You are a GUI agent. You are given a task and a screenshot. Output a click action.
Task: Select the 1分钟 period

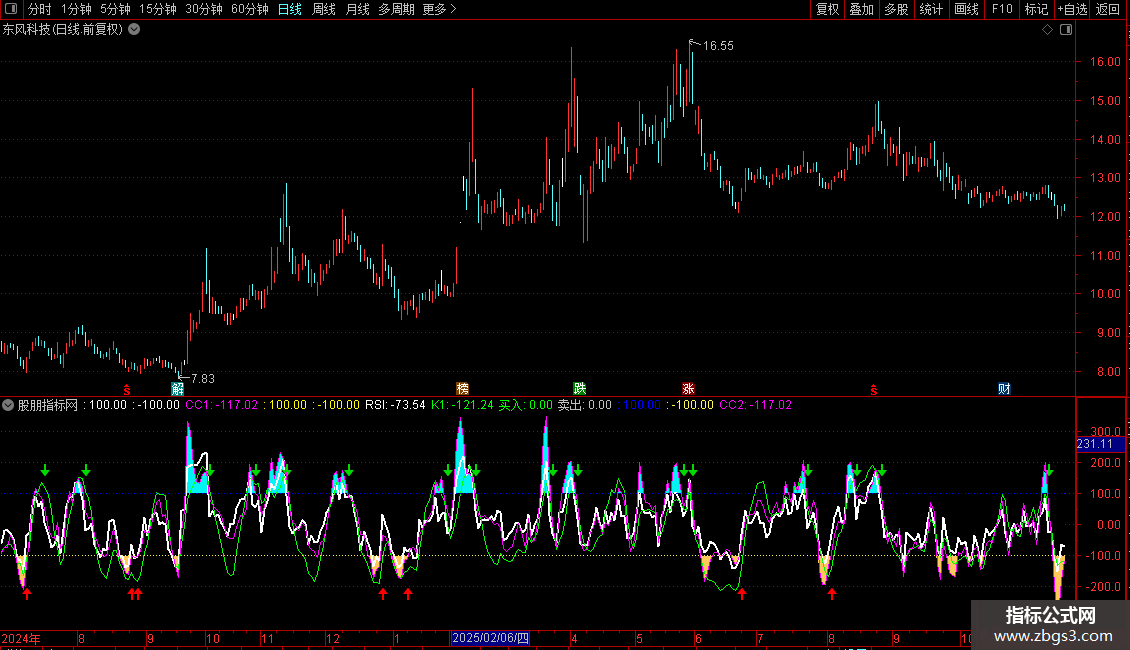(76, 9)
